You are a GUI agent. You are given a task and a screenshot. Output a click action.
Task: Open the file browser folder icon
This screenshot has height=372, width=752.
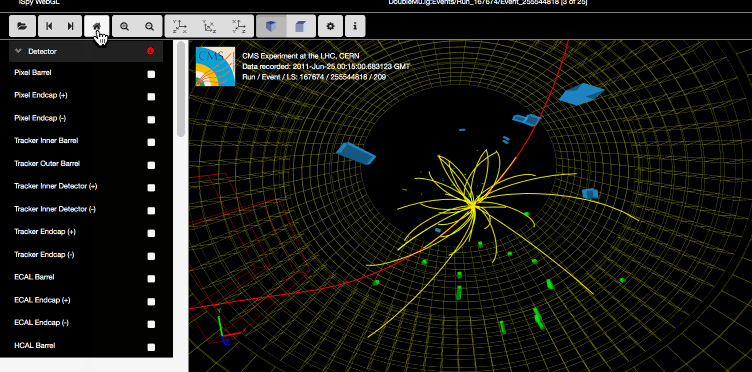click(22, 26)
